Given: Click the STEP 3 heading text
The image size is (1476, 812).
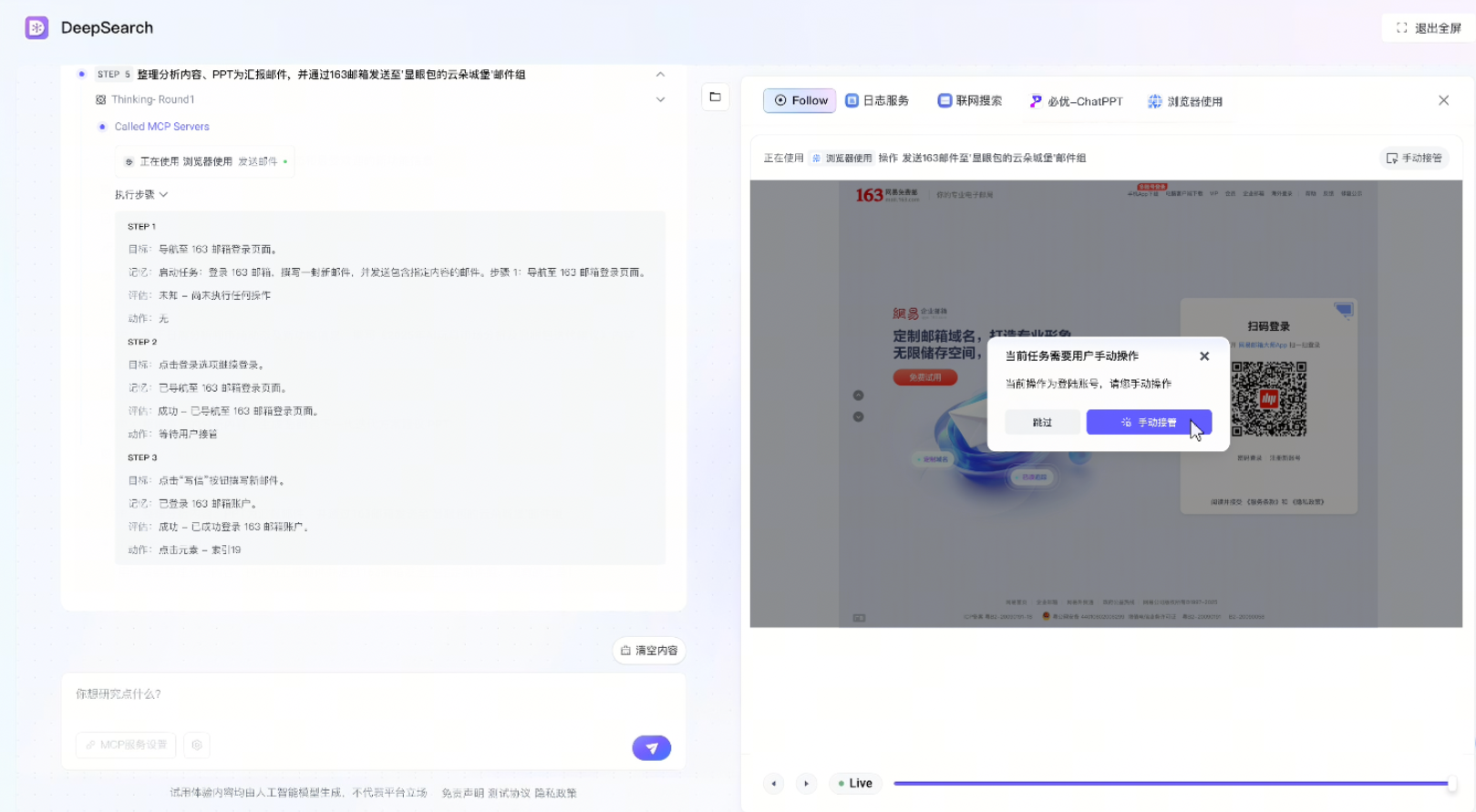Looking at the screenshot, I should coord(142,457).
